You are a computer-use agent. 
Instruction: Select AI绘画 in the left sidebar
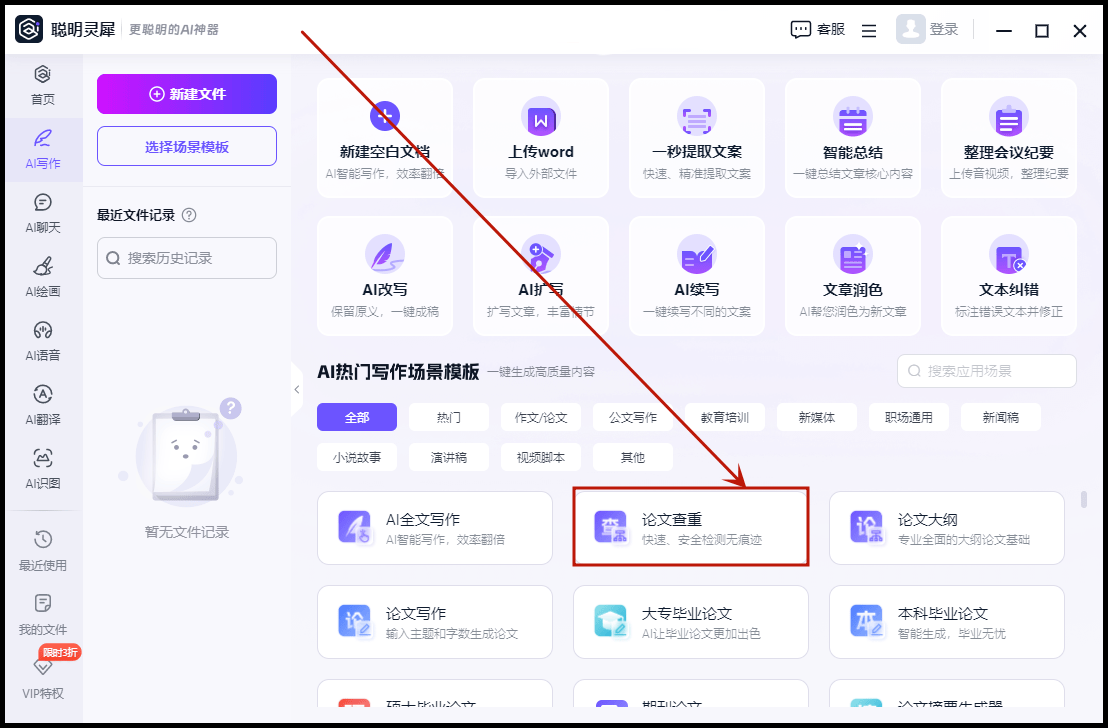pos(42,276)
